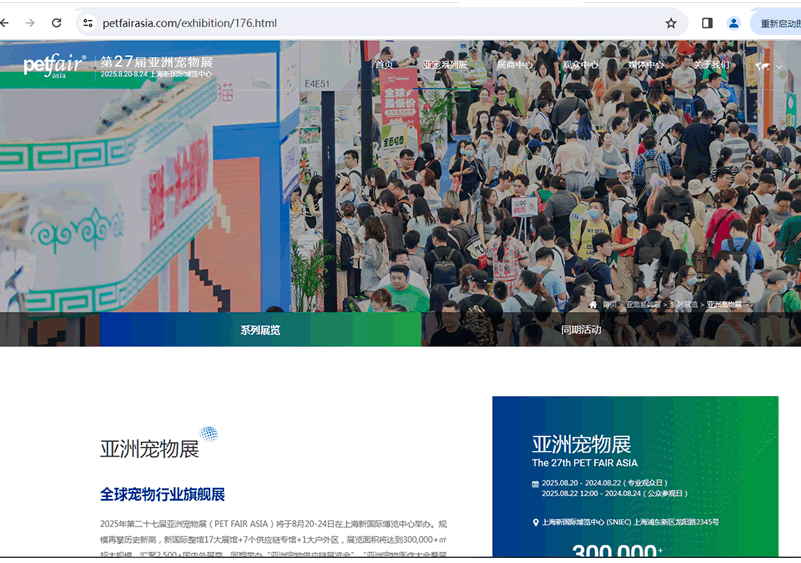Click the browser forward arrow
The height and width of the screenshot is (563, 801).
(x=30, y=23)
